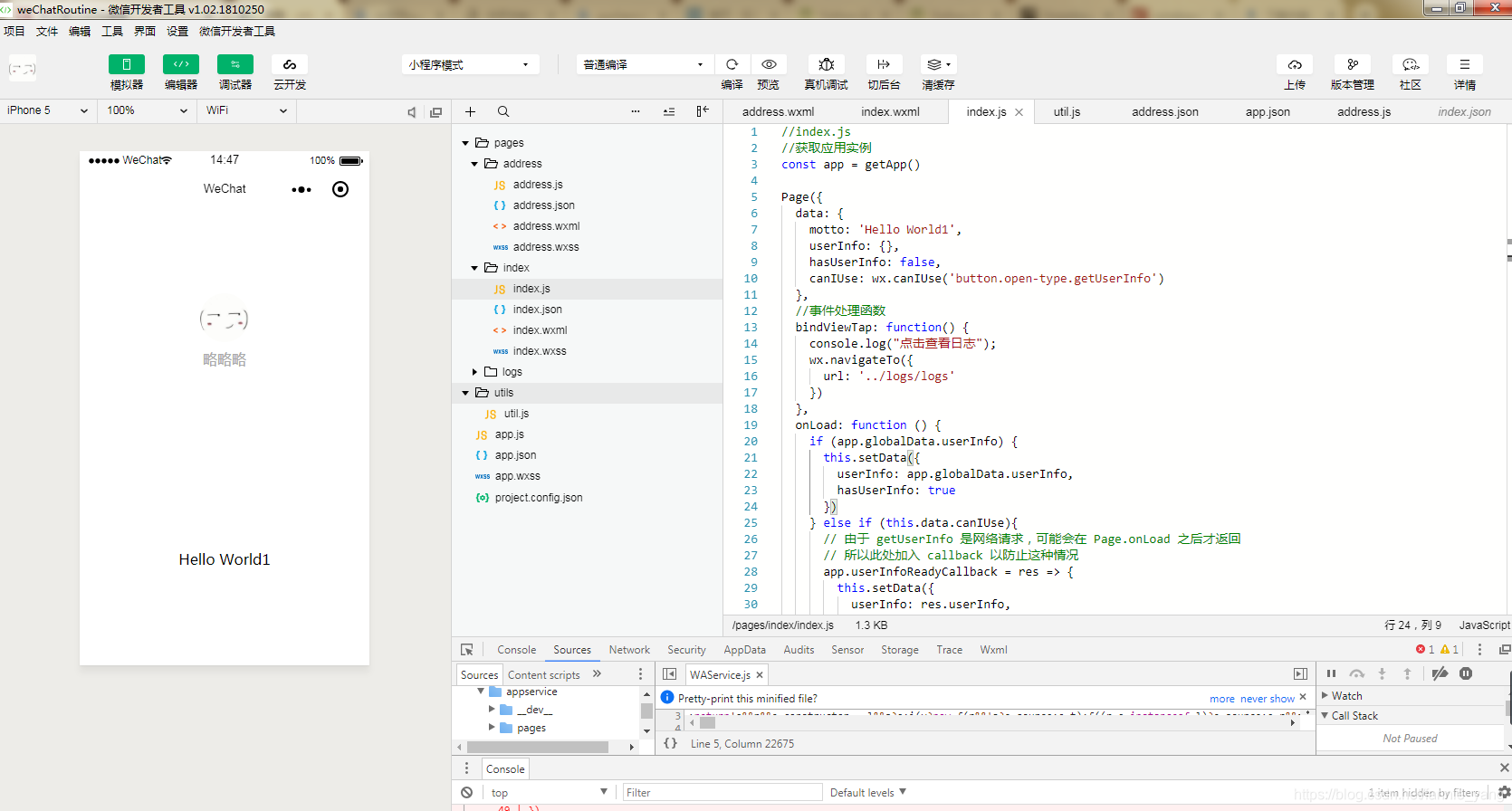Open 真机调试 remote debug icon
This screenshot has height=811, width=1512.
click(827, 64)
